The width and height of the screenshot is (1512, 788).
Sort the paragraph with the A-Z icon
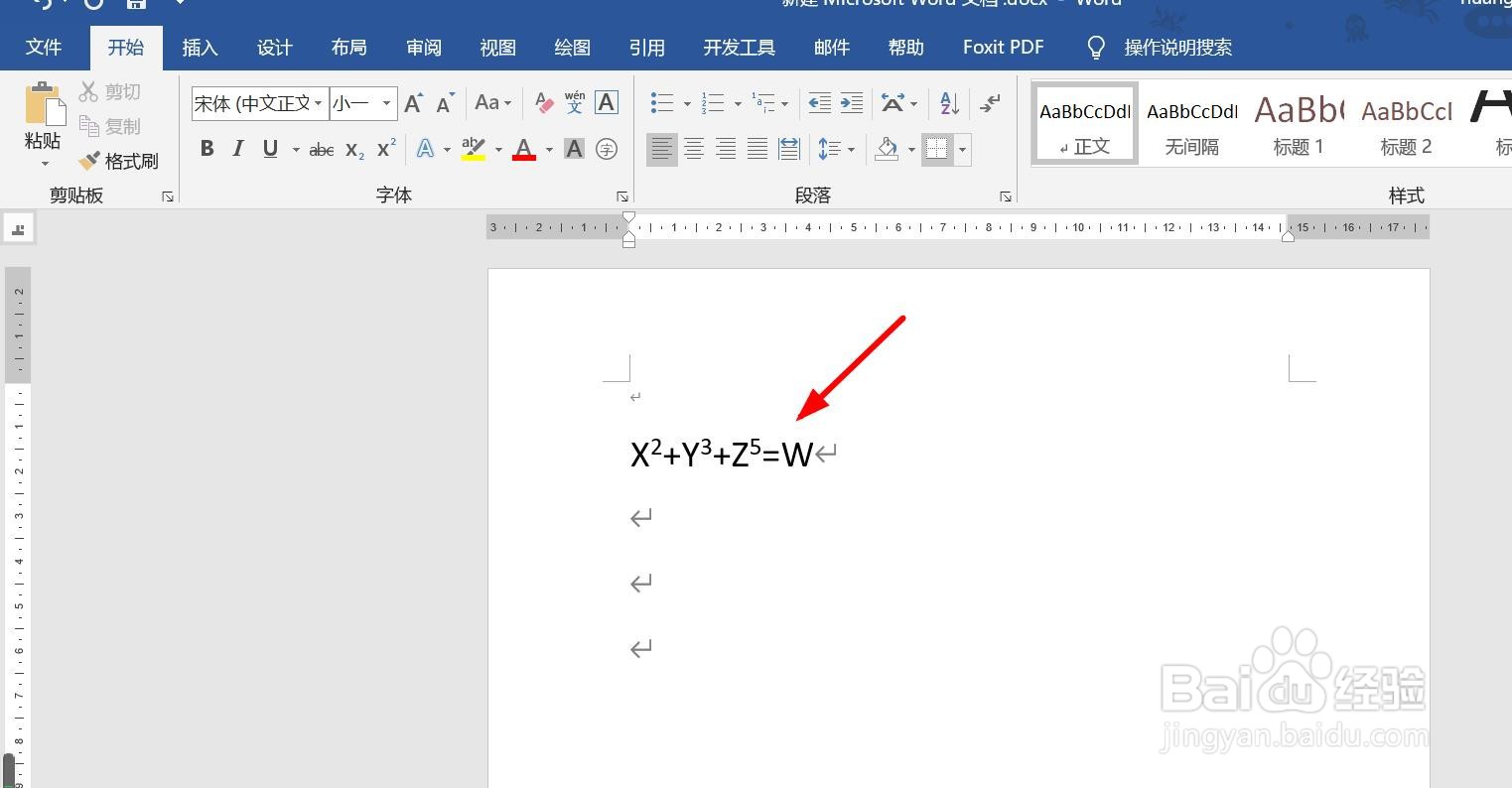pos(949,102)
